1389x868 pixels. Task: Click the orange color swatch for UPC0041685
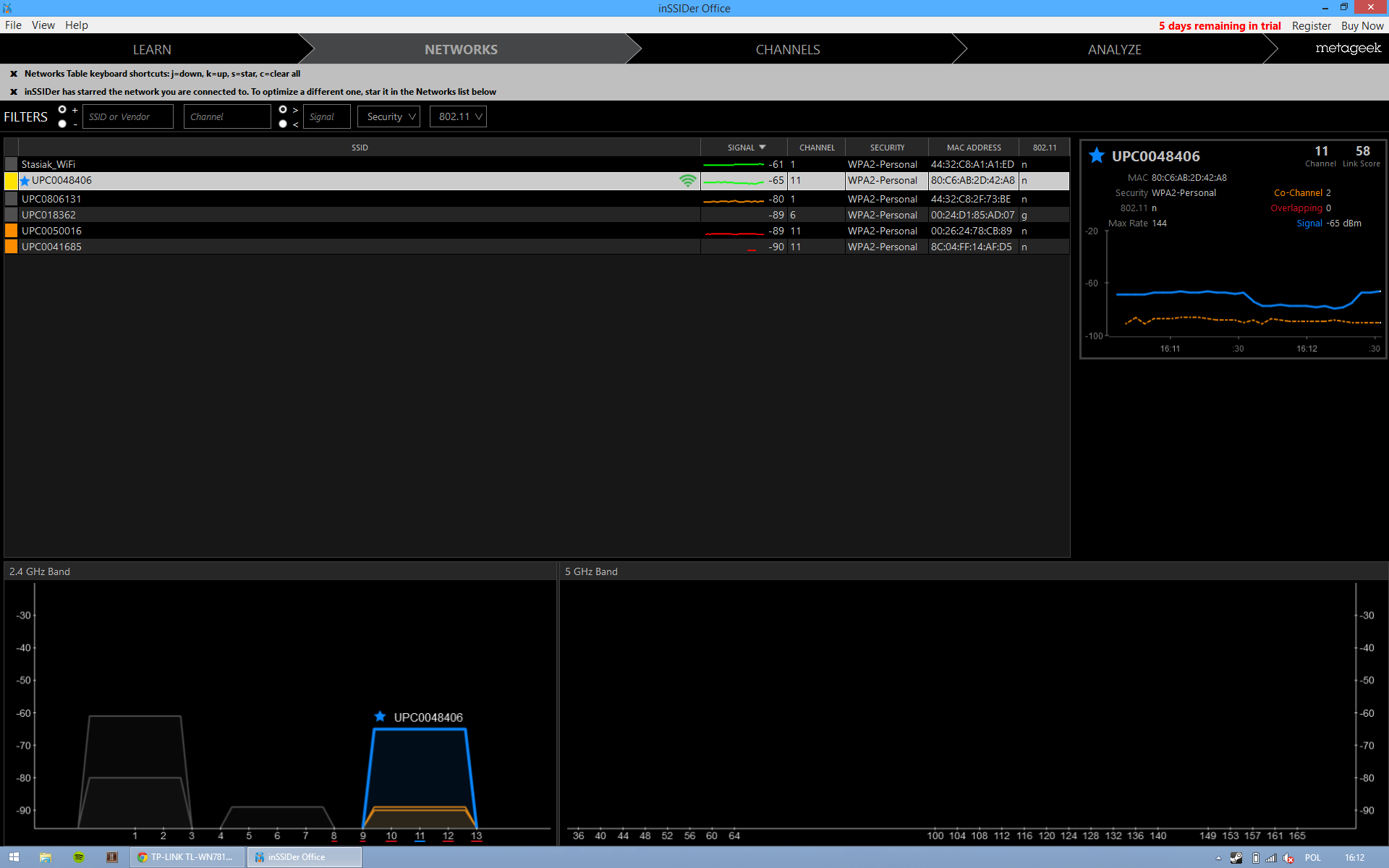[x=12, y=247]
